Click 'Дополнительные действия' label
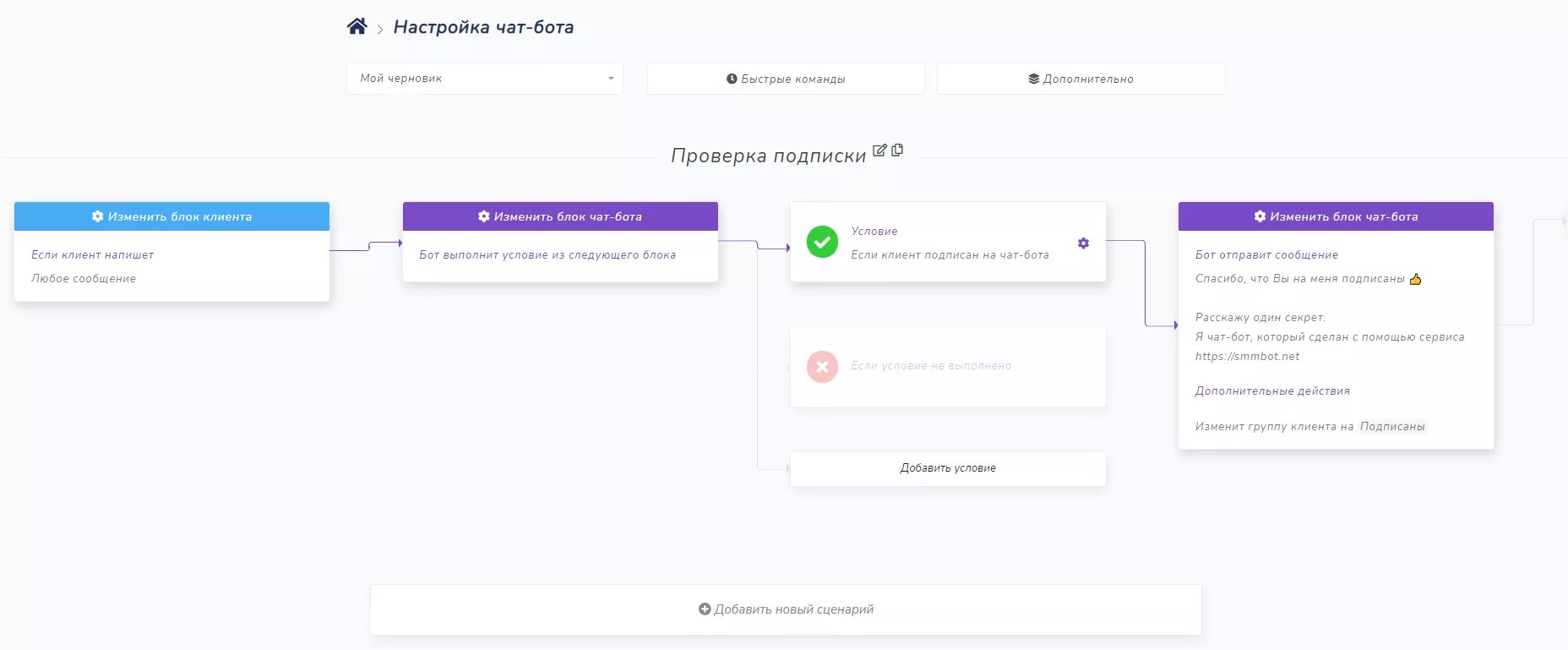The image size is (1568, 650). pyautogui.click(x=1272, y=391)
